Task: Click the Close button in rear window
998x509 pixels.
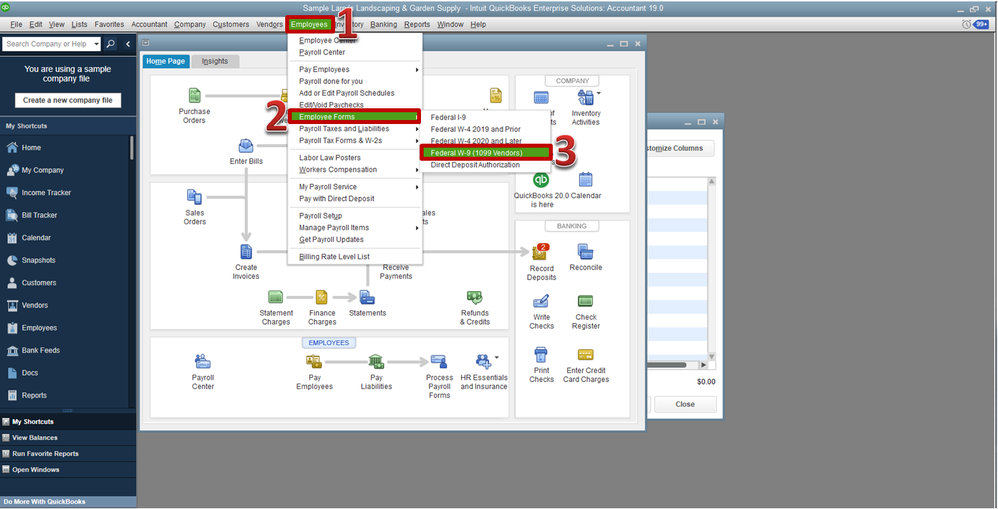Action: click(685, 404)
